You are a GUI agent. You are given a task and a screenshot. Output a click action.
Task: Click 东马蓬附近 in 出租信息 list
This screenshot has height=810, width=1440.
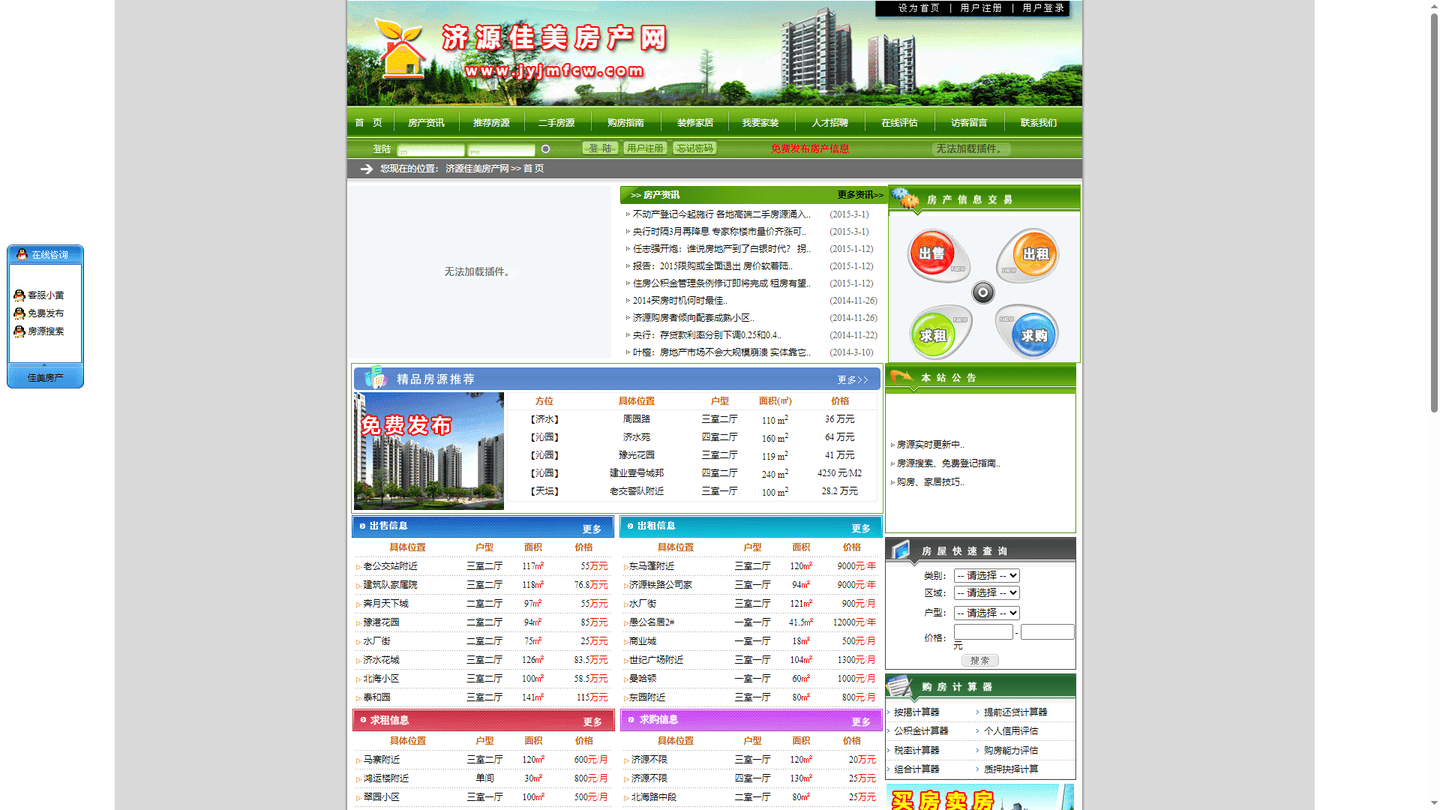coord(652,566)
